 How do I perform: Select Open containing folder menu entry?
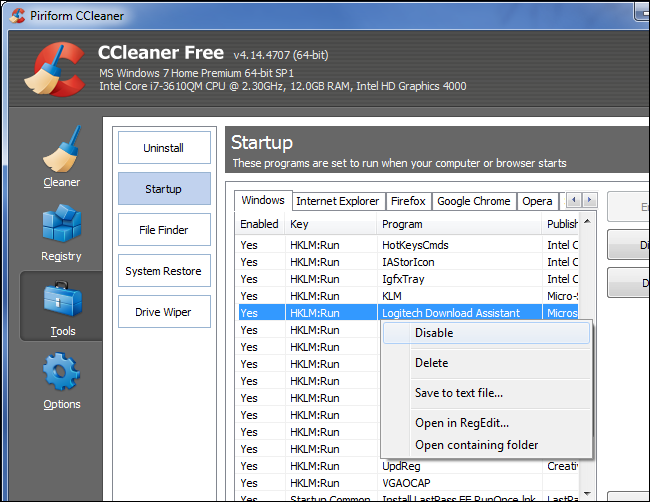click(486, 445)
